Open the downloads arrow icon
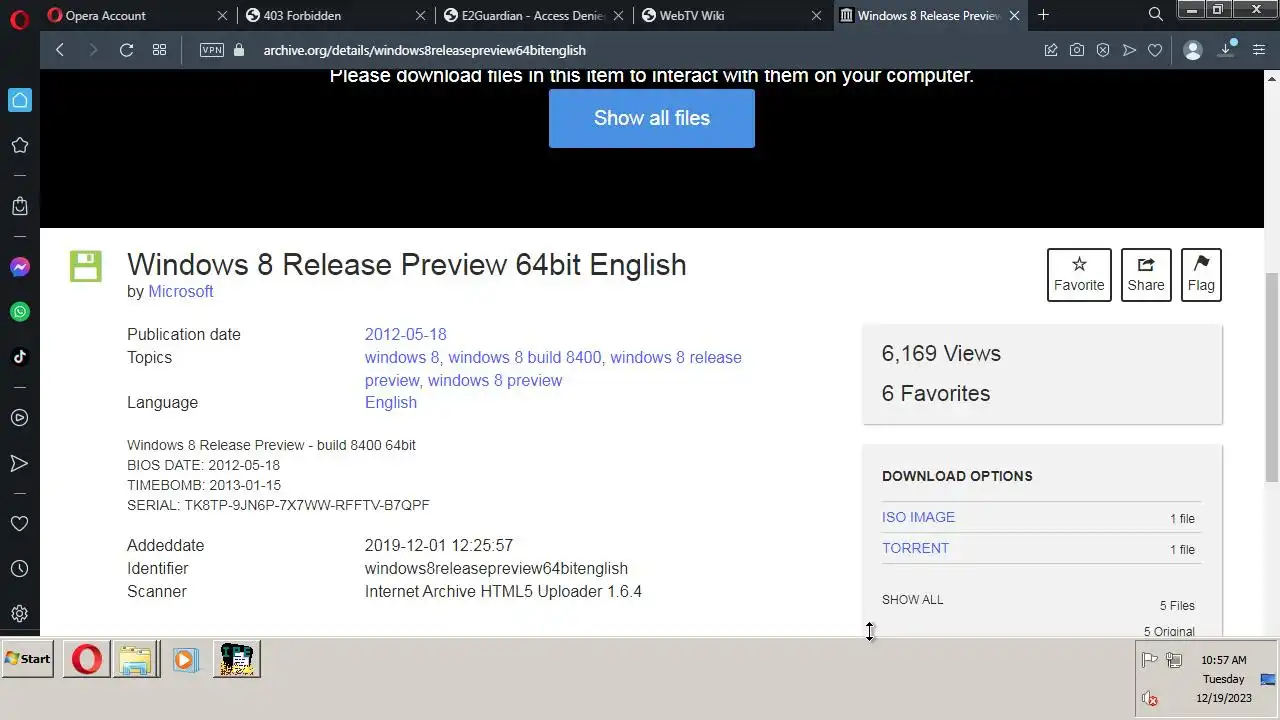 (1227, 50)
